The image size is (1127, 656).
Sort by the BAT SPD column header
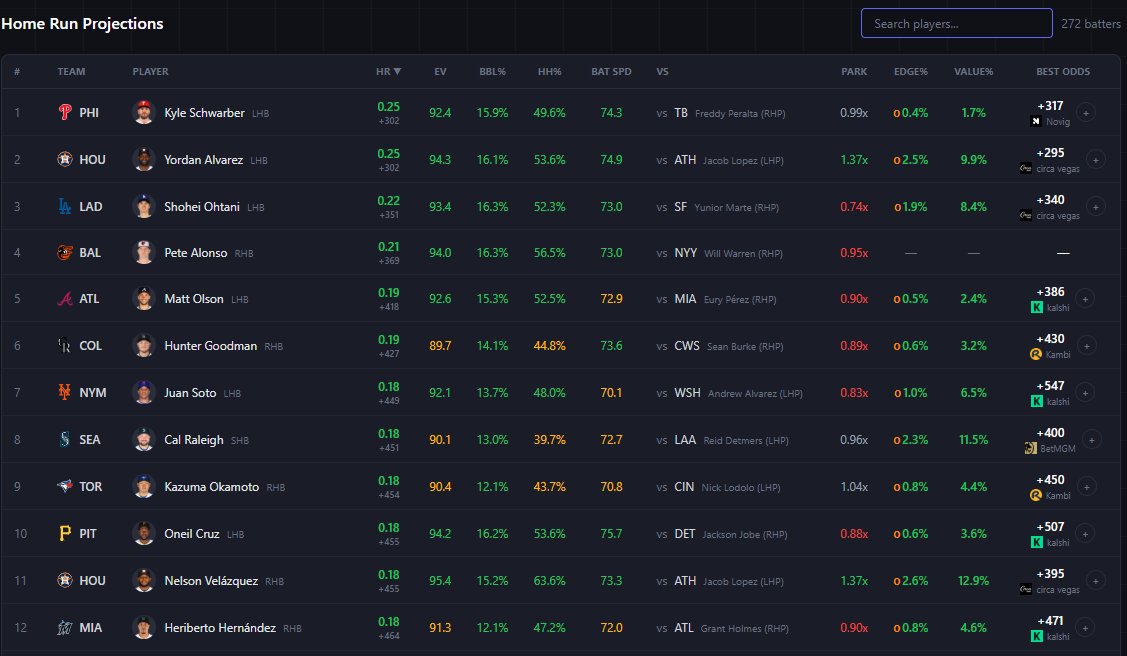point(611,71)
